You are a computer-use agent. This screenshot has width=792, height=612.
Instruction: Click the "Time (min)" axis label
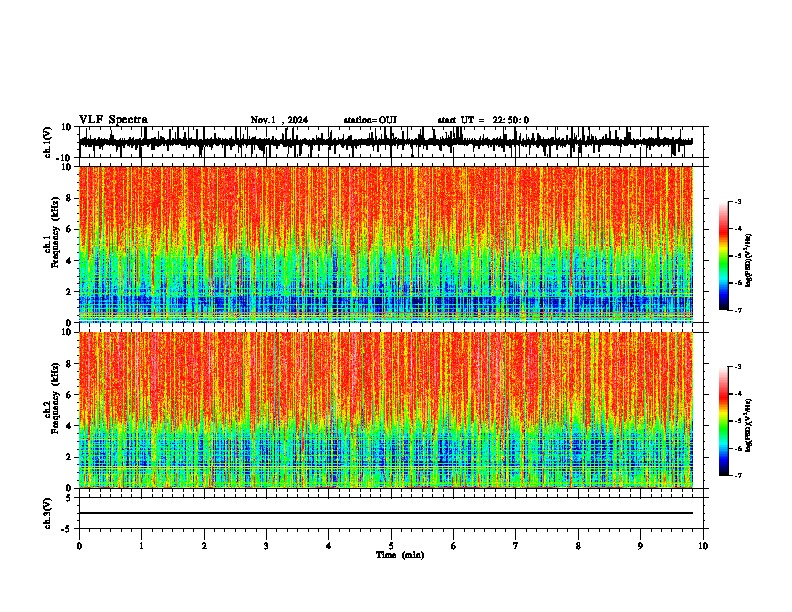[400, 554]
